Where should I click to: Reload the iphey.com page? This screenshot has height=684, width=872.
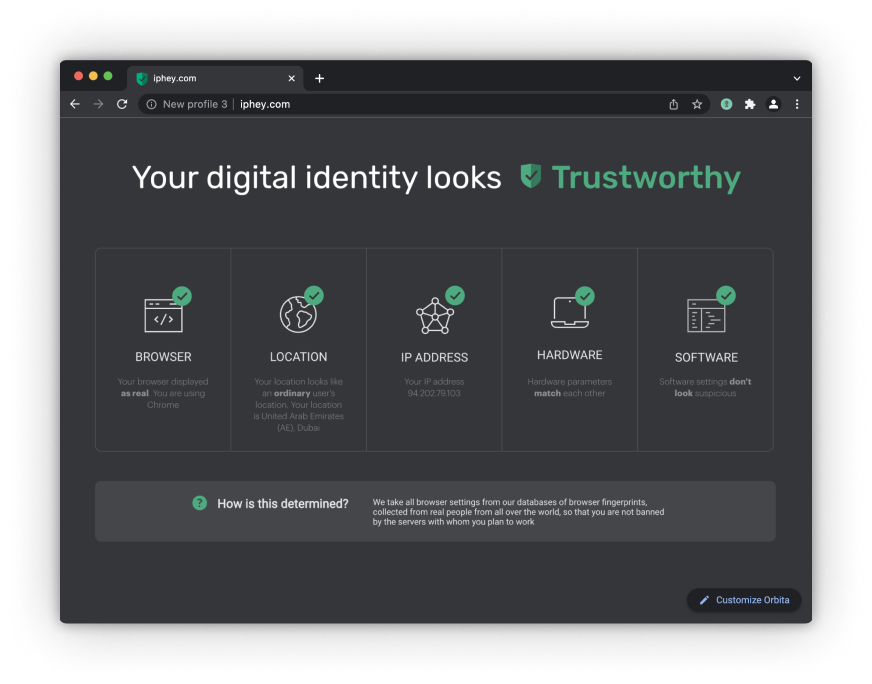[122, 104]
